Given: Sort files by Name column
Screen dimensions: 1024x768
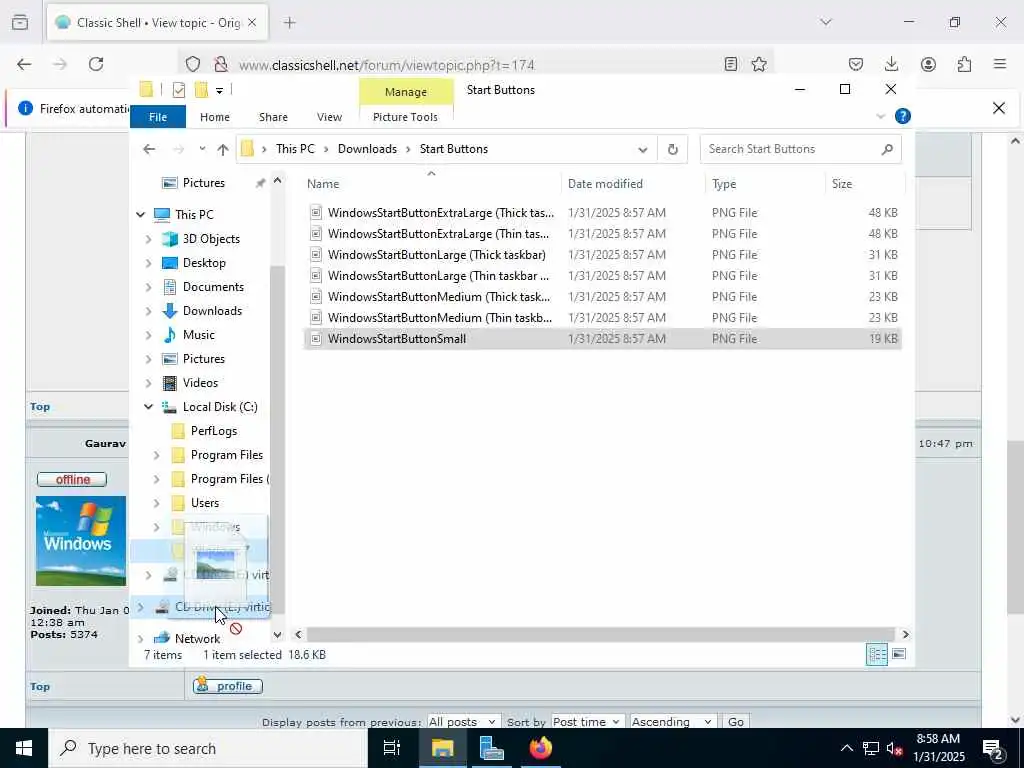Looking at the screenshot, I should point(431,184).
